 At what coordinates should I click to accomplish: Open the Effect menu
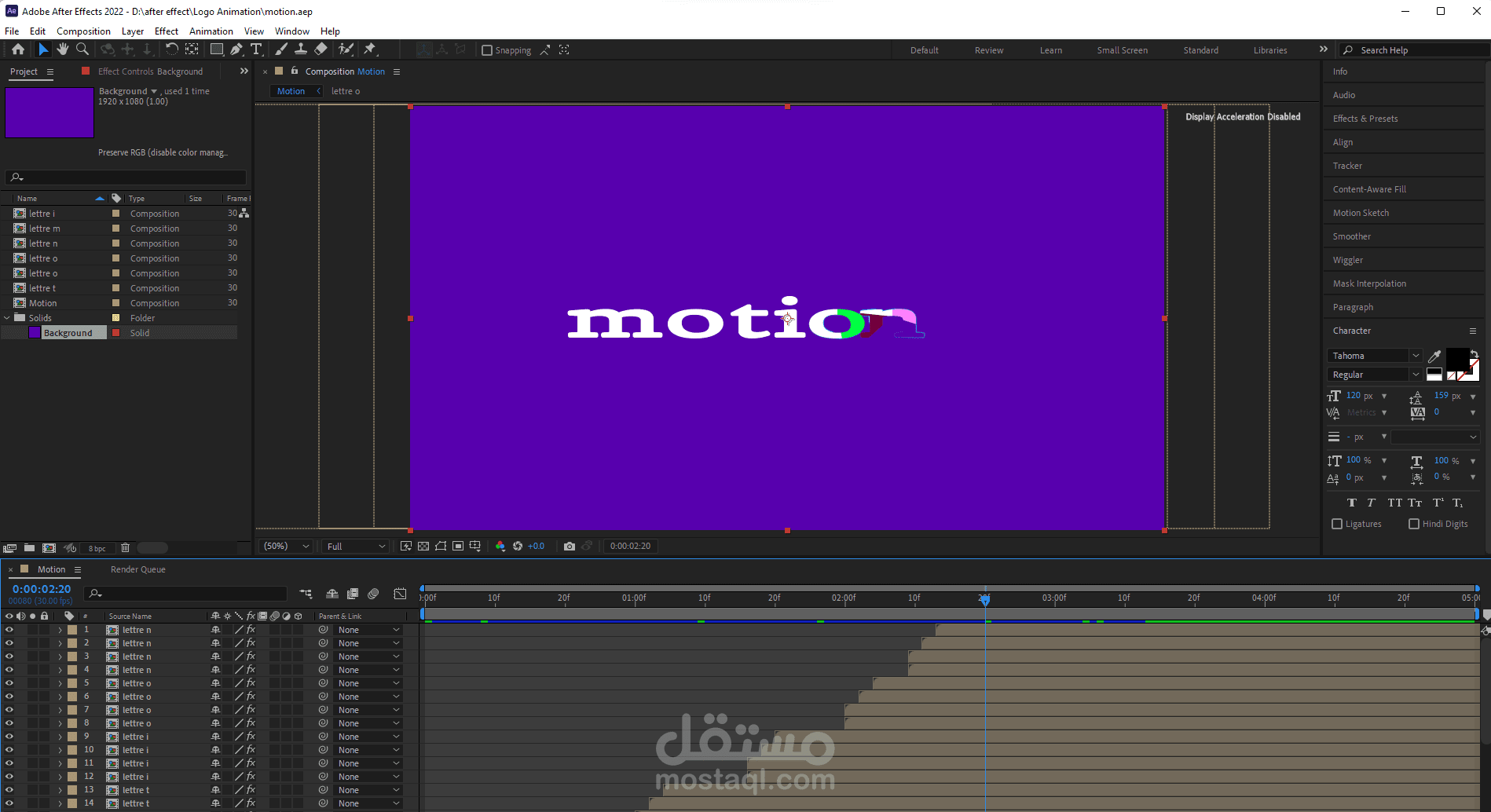(x=167, y=31)
